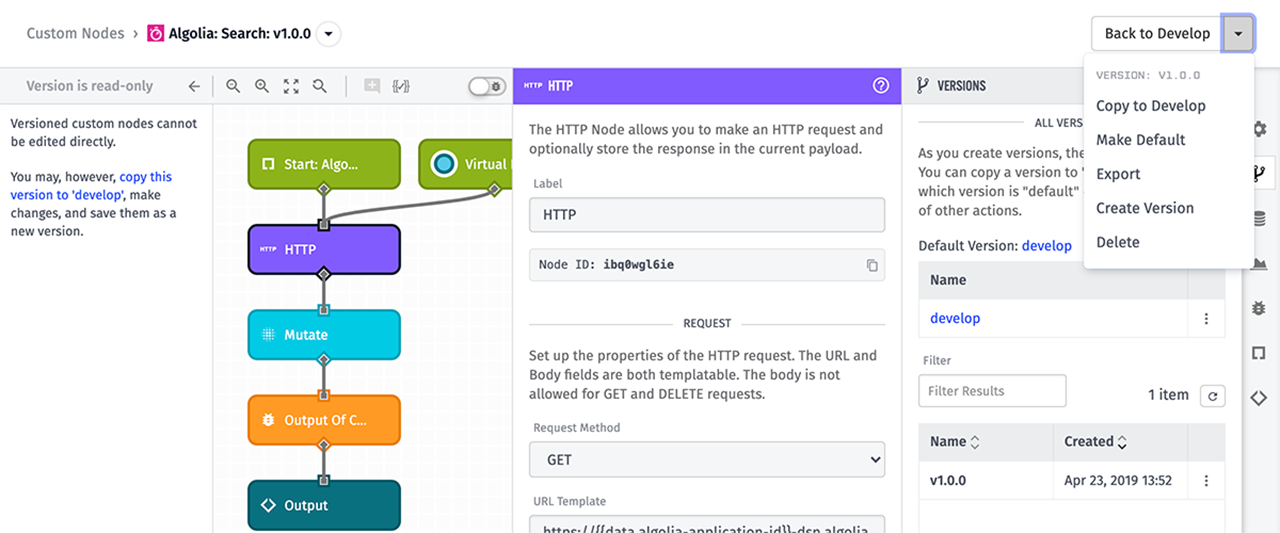The width and height of the screenshot is (1280, 533).
Task: Select the Start: Algo... node
Action: [x=324, y=164]
